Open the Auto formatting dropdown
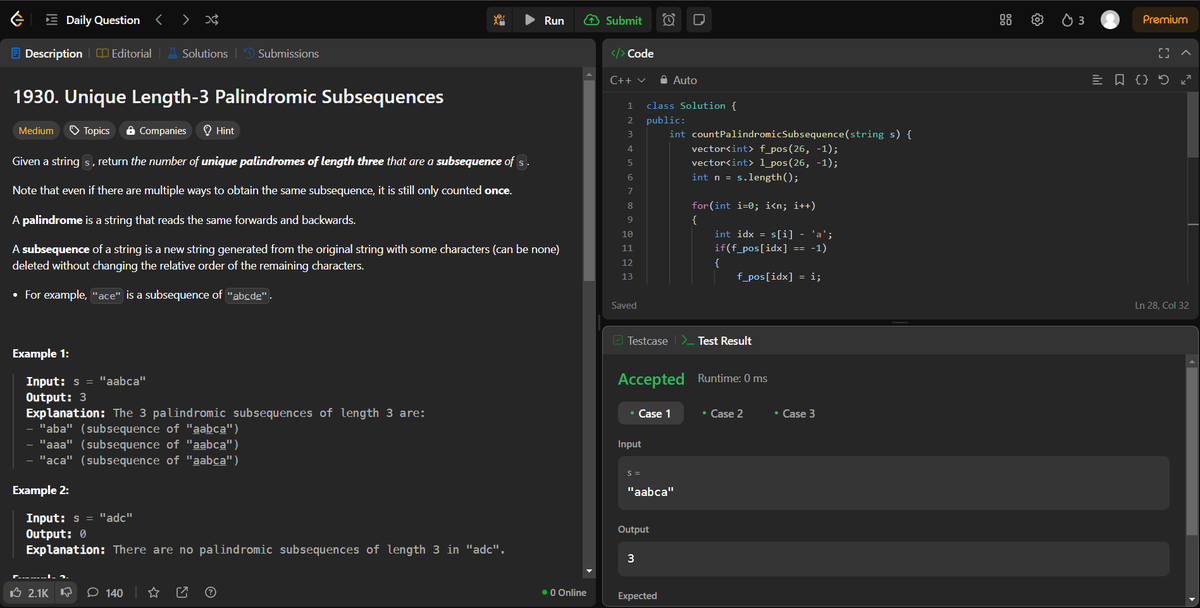 click(x=677, y=80)
